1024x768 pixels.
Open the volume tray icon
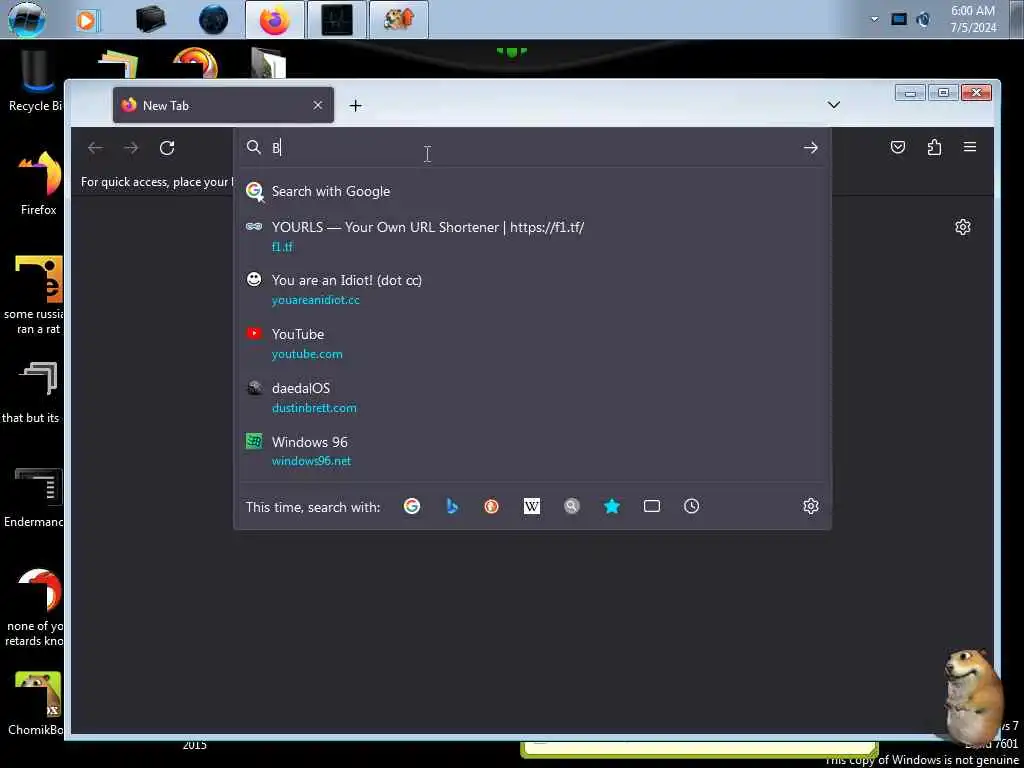pos(923,20)
